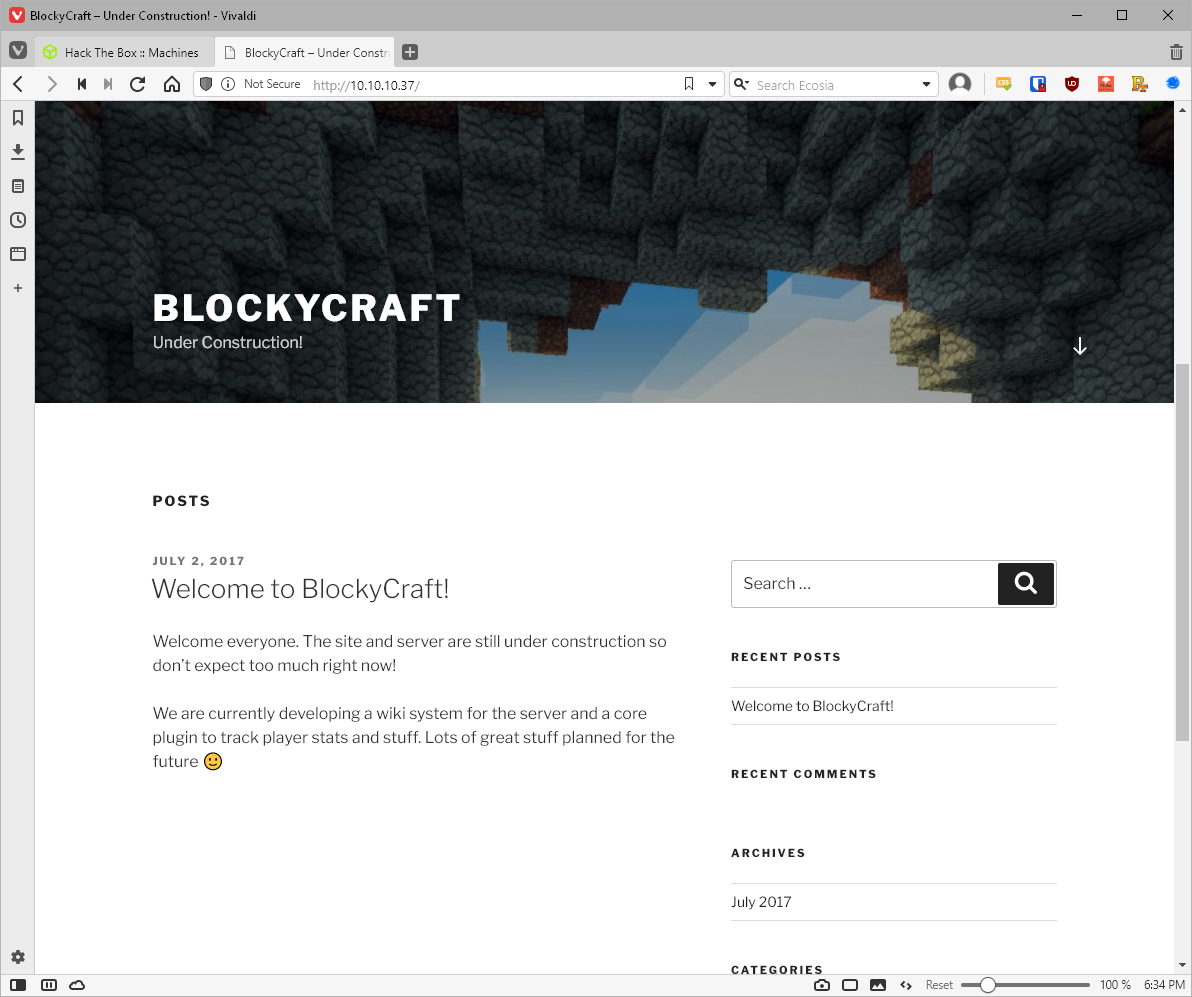Open the tracker blocker shield icon
Screen dimensions: 1192x997
click(x=205, y=84)
